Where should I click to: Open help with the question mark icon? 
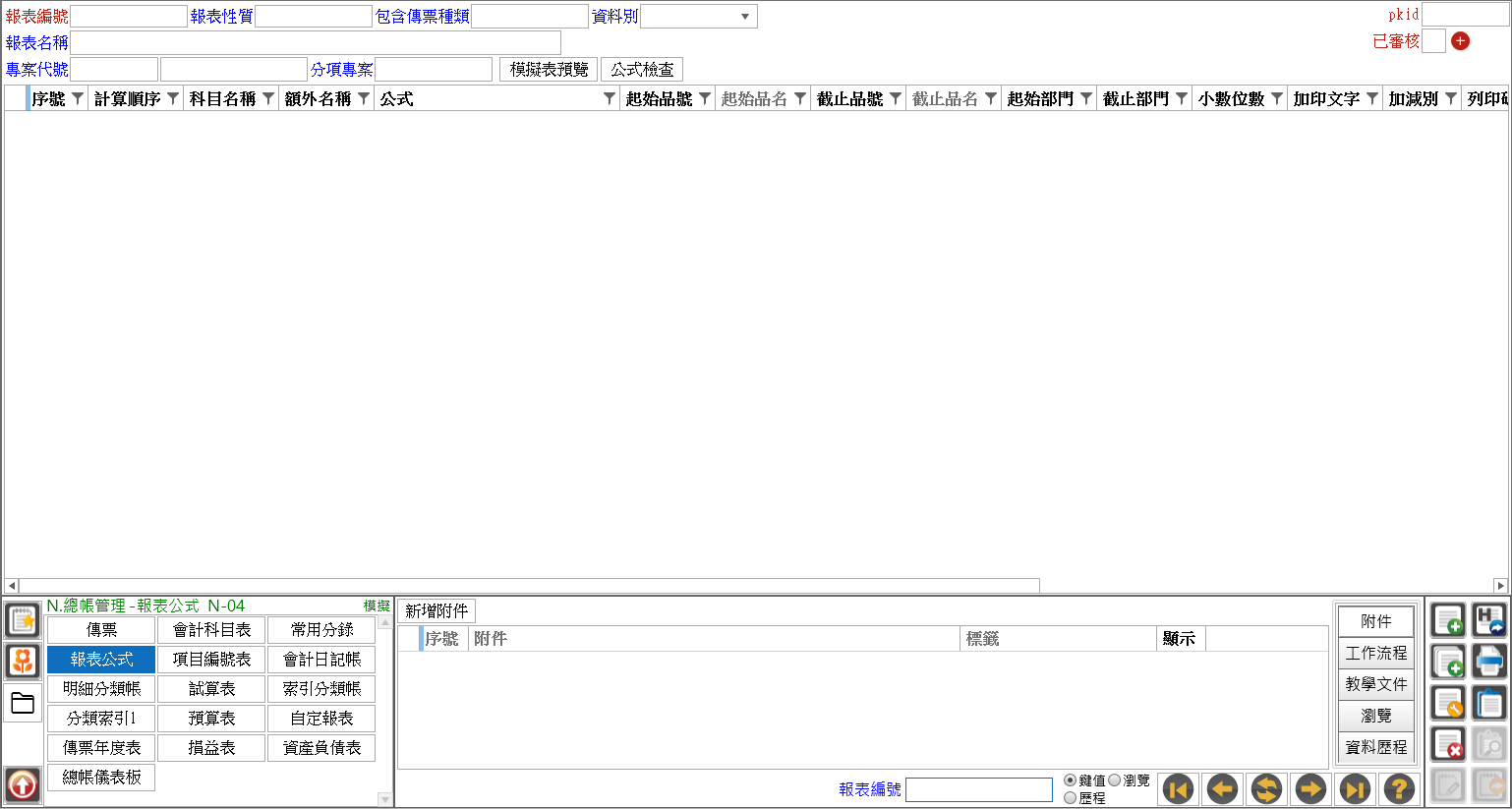(x=1399, y=788)
